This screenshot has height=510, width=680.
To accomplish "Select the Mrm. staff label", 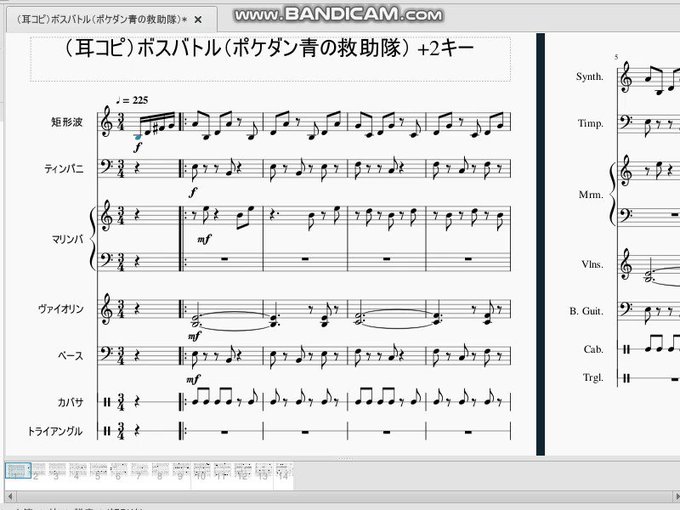I will 591,195.
